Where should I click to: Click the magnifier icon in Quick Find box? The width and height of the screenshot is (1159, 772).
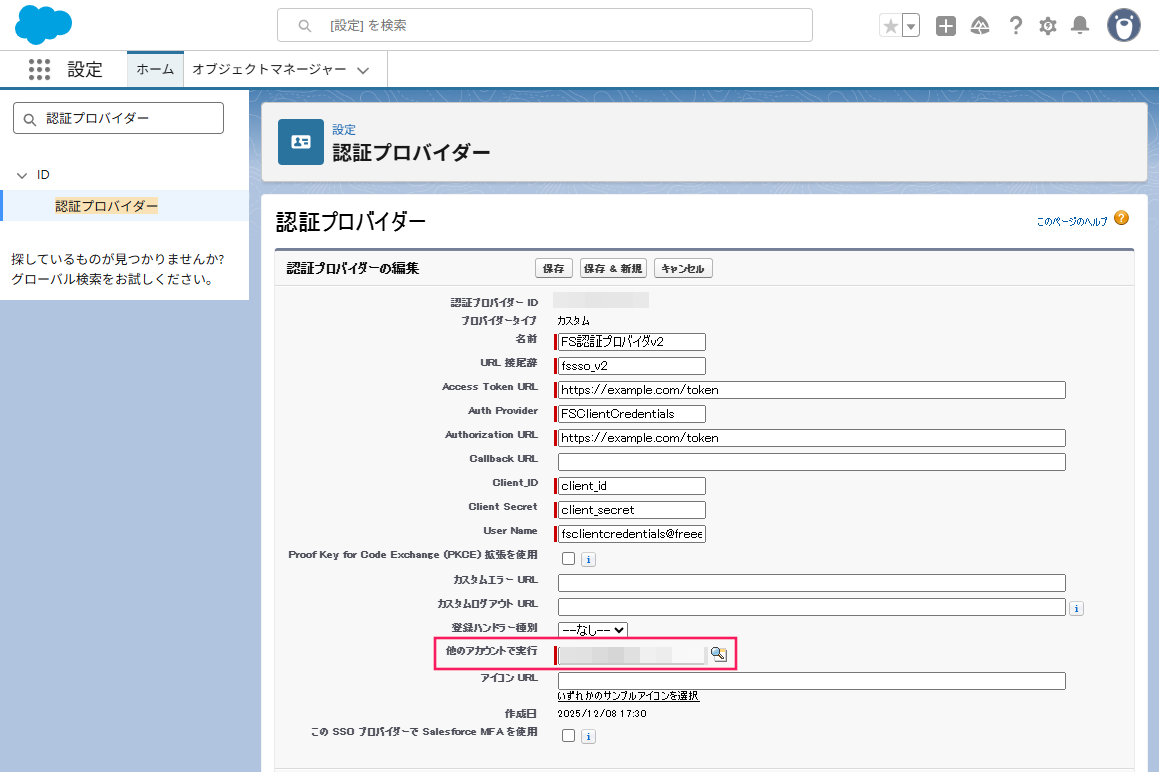pyautogui.click(x=30, y=119)
